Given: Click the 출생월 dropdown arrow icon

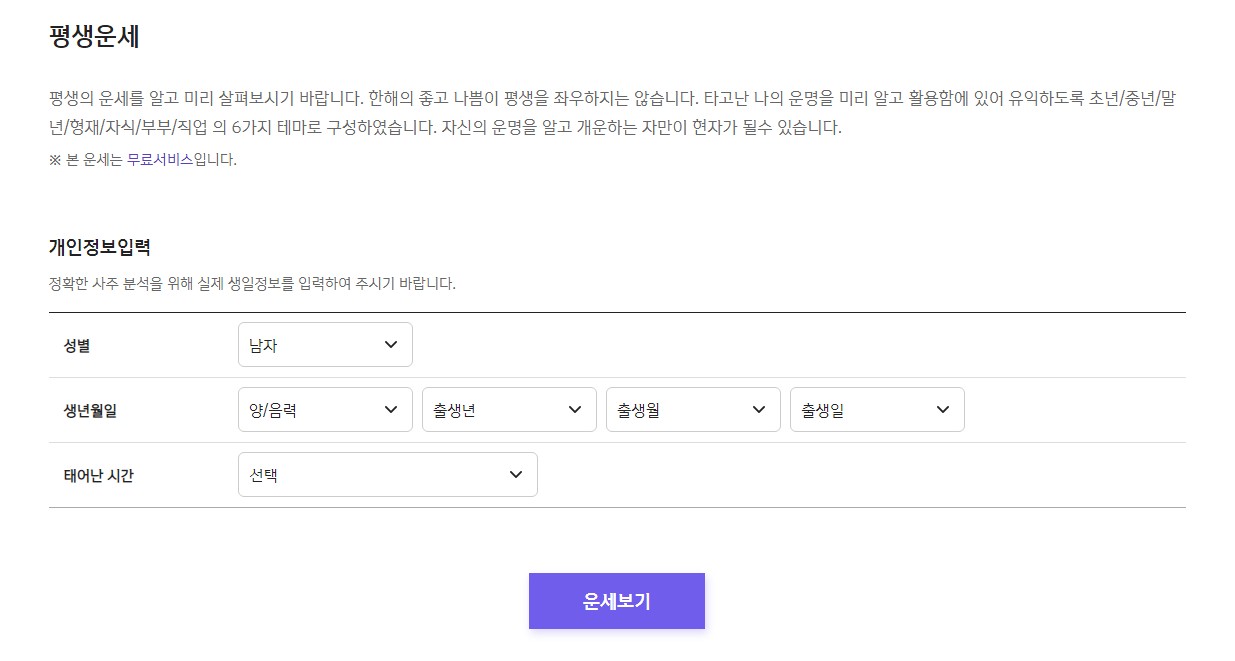Looking at the screenshot, I should 759,409.
